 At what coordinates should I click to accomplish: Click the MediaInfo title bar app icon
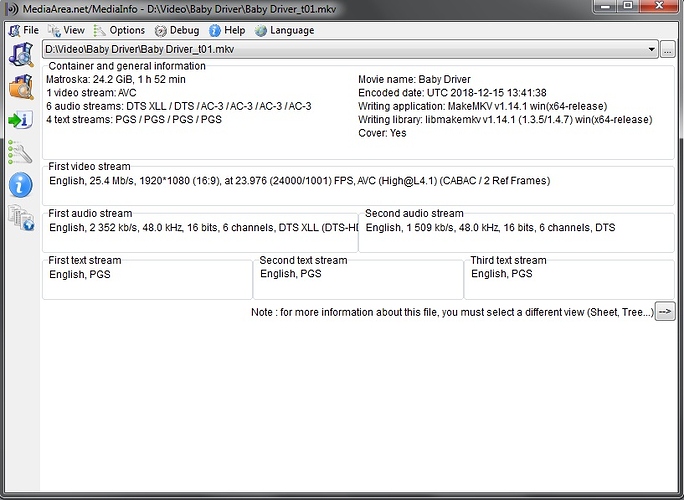[x=12, y=9]
